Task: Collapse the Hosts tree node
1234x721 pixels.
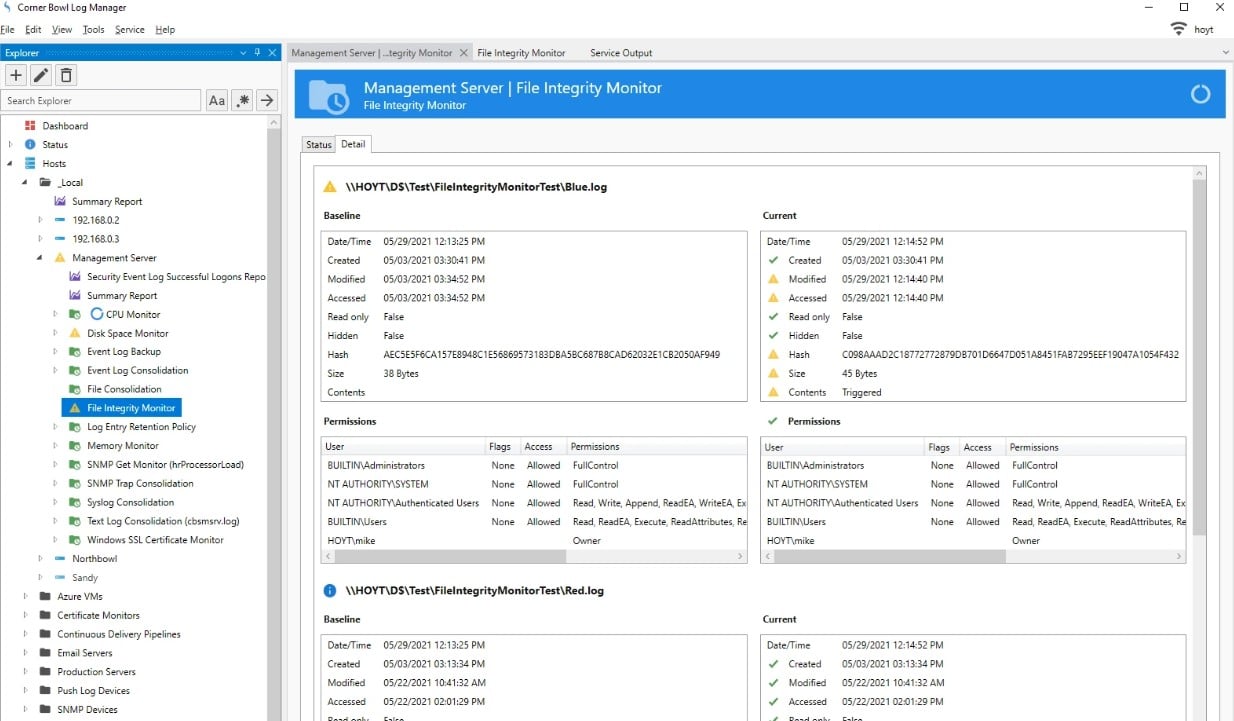Action: point(11,164)
